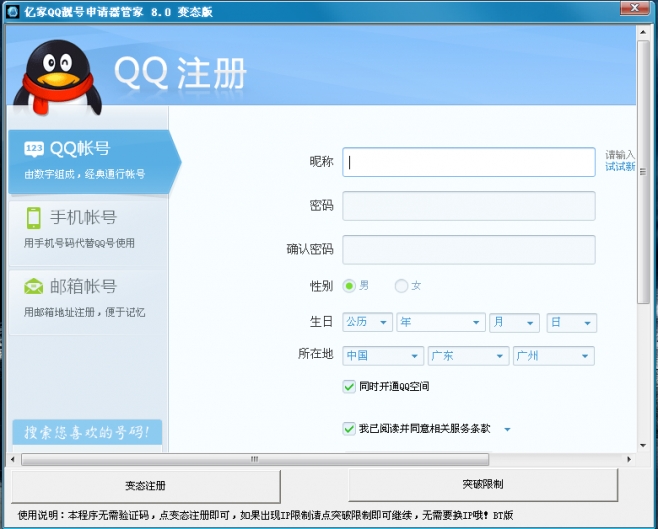Click the vertical scrollbar up arrow
The height and width of the screenshot is (529, 658).
coord(643,32)
